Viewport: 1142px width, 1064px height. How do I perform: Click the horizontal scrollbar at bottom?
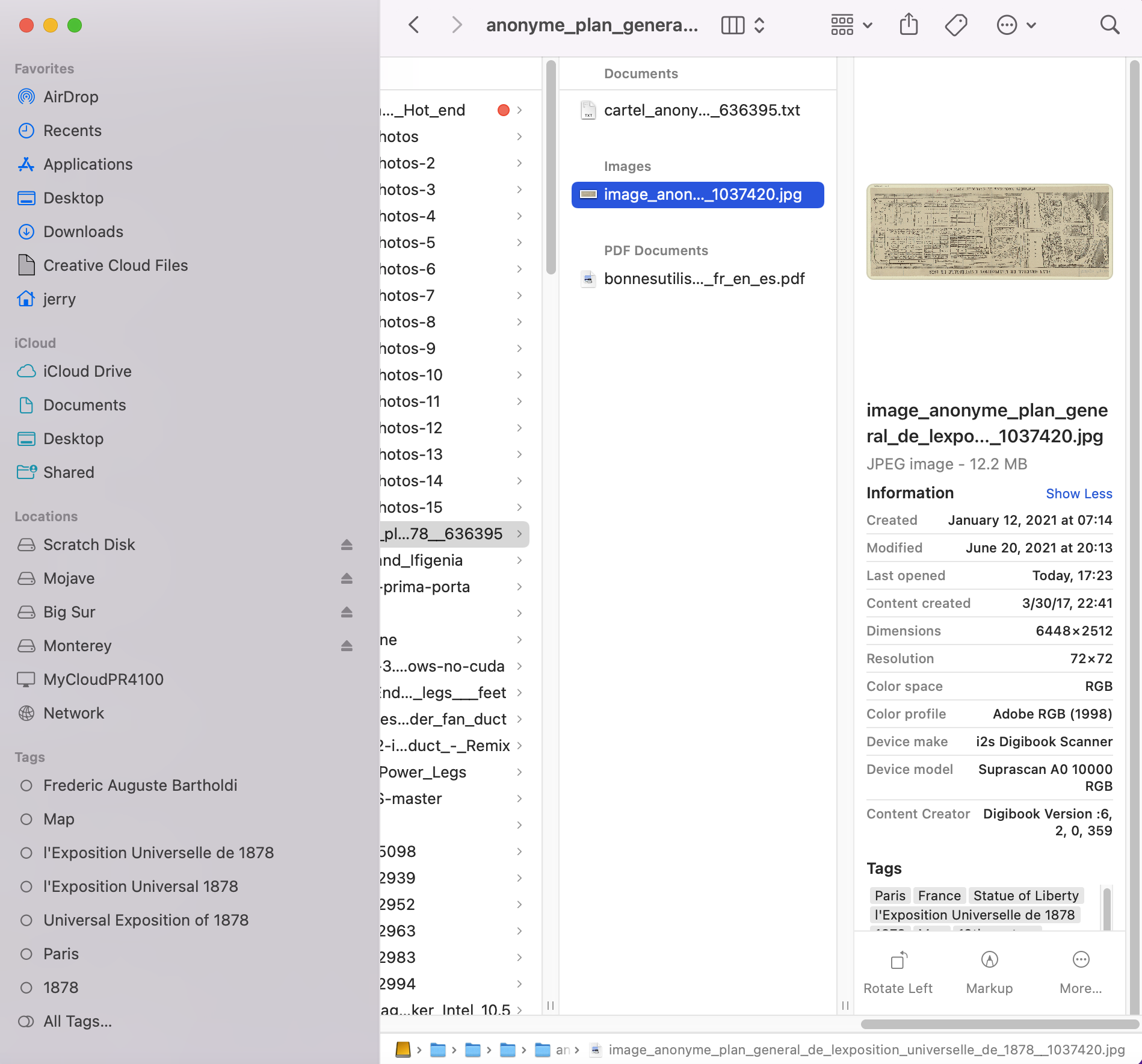point(999,1024)
